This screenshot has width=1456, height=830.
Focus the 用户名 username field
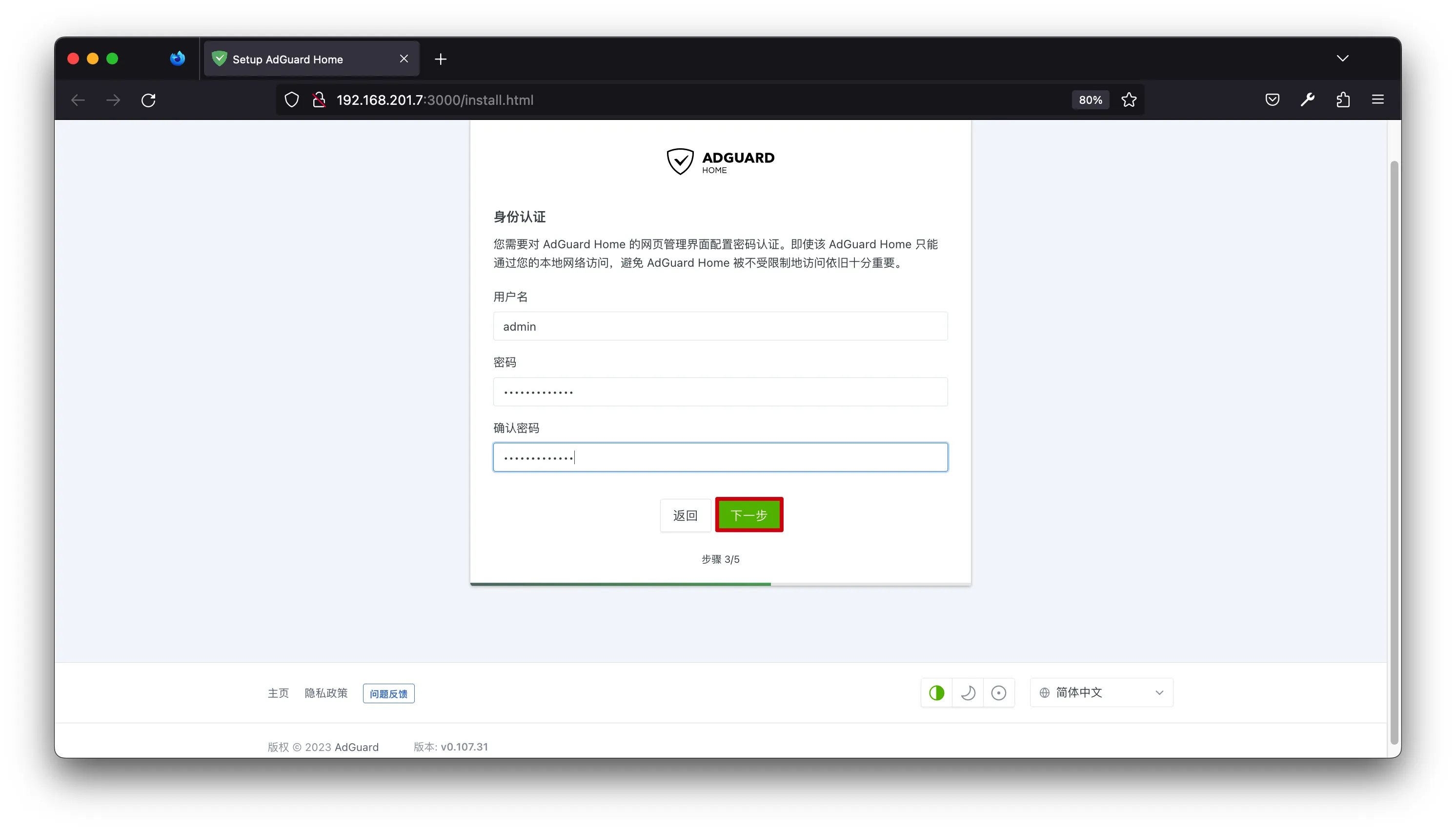(x=720, y=326)
